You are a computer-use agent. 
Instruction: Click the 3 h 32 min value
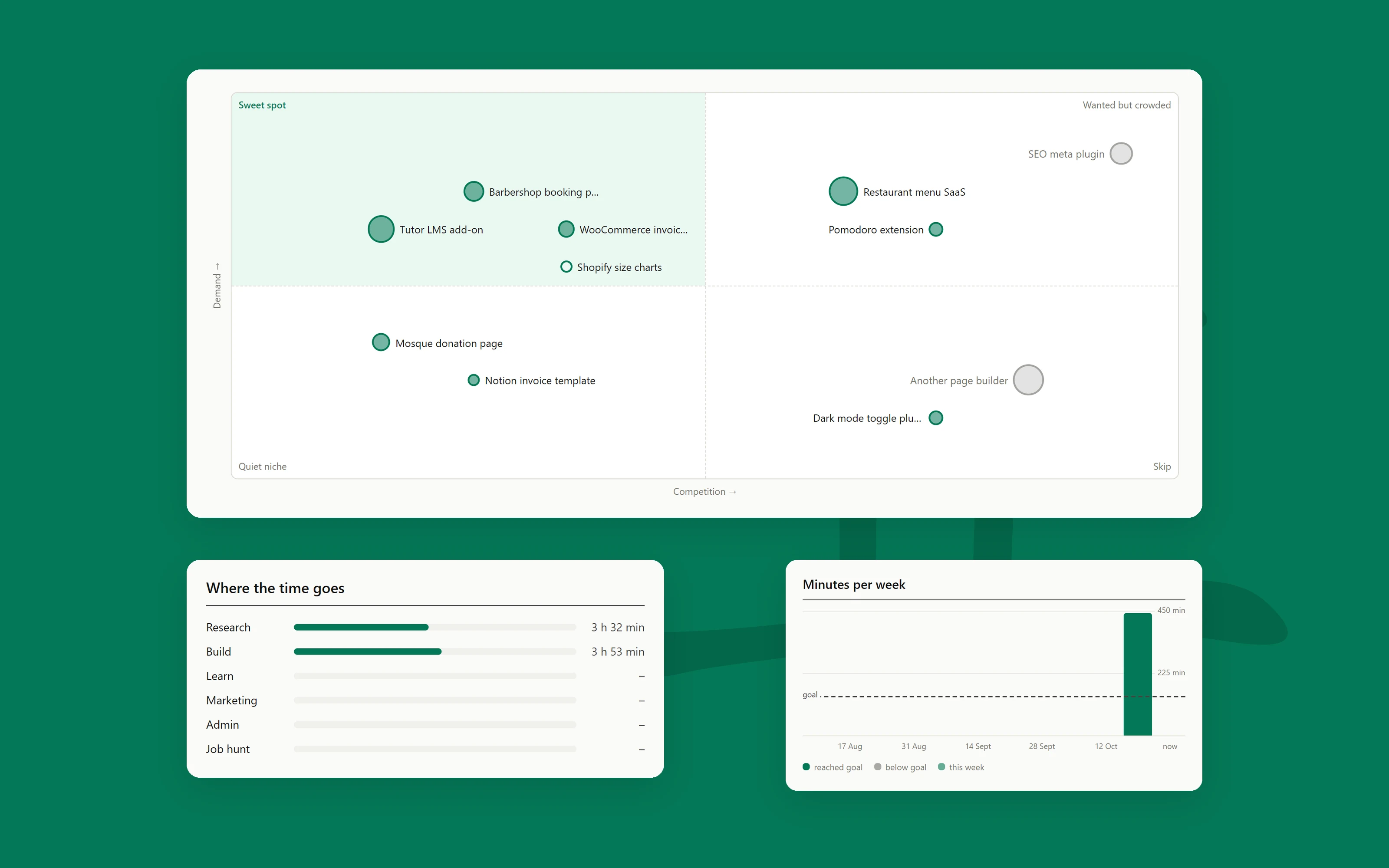[618, 627]
